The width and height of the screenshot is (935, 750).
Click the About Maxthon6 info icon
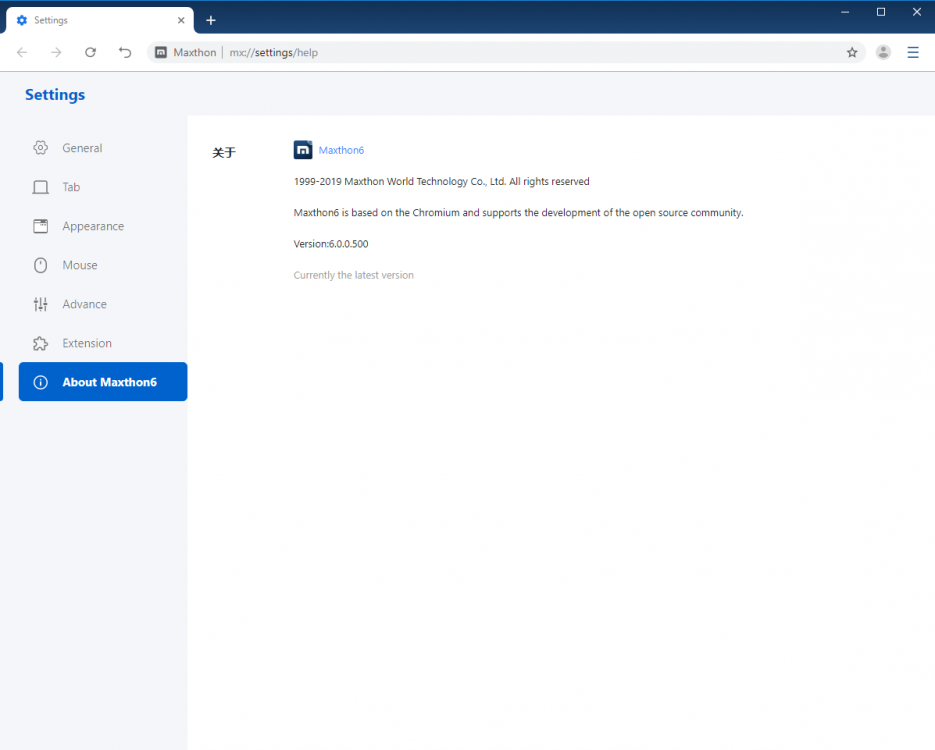[x=41, y=381]
